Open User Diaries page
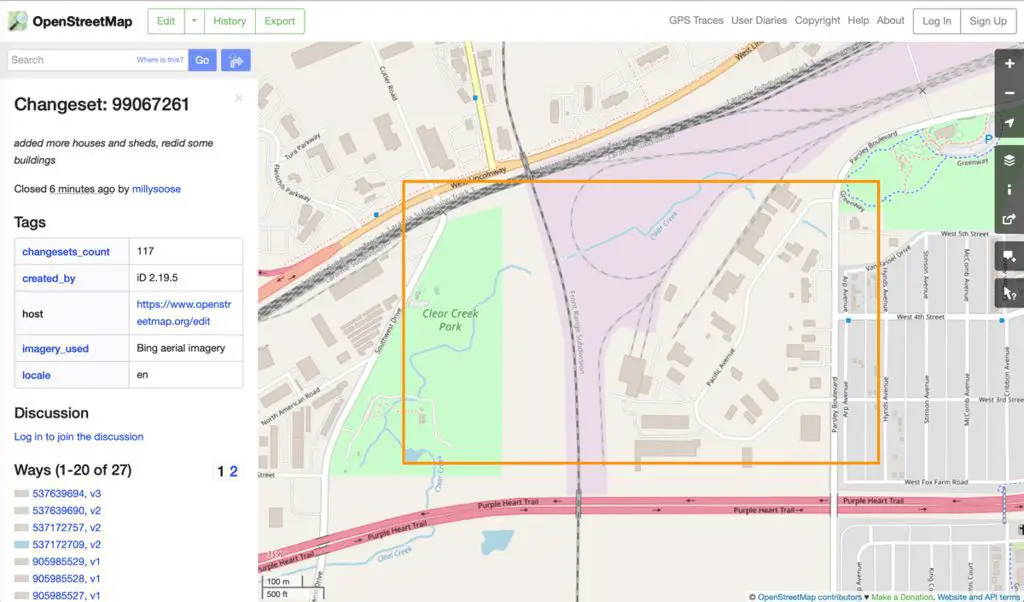The width and height of the screenshot is (1024, 602). point(759,20)
